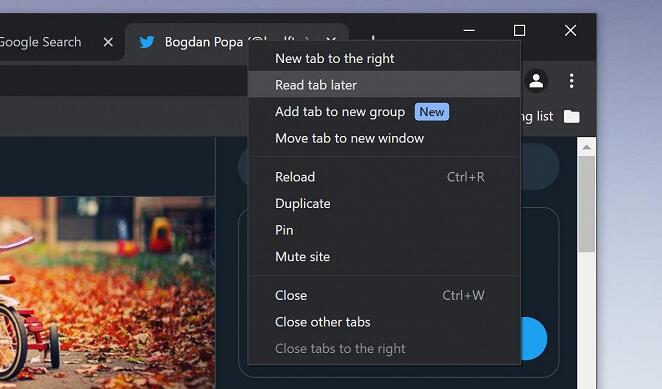Choose Read tab later
Screen dimensions: 662x389
point(384,85)
